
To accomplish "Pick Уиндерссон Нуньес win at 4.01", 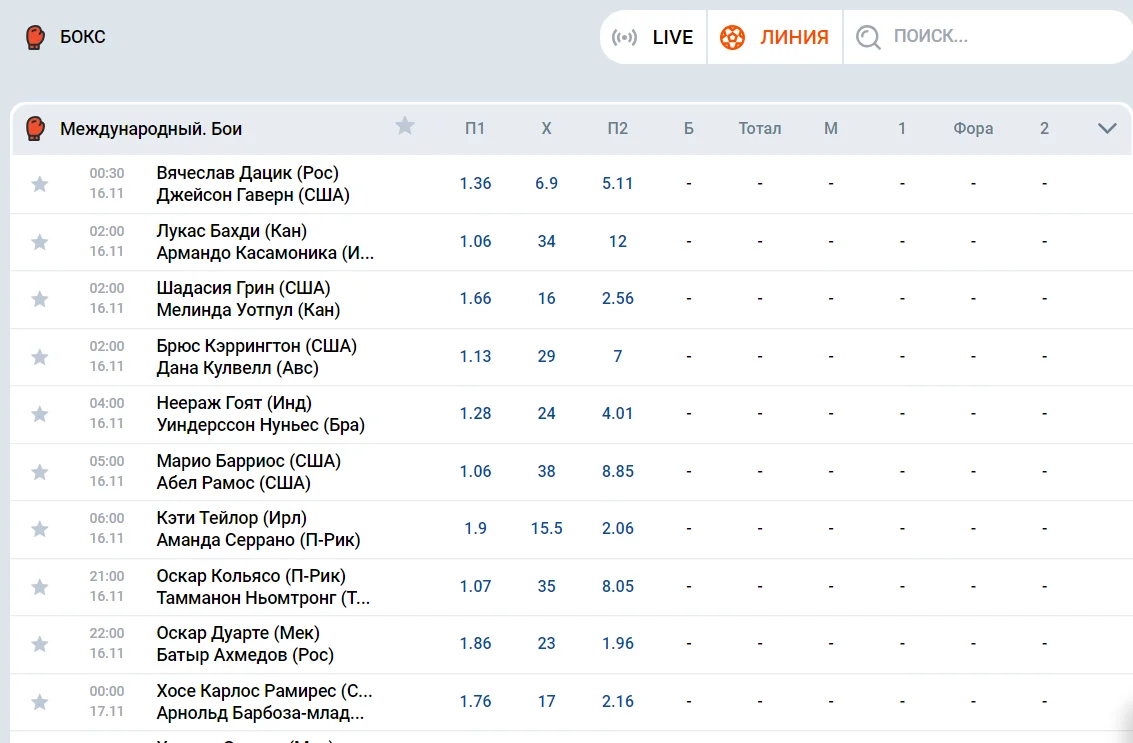I will pyautogui.click(x=618, y=413).
